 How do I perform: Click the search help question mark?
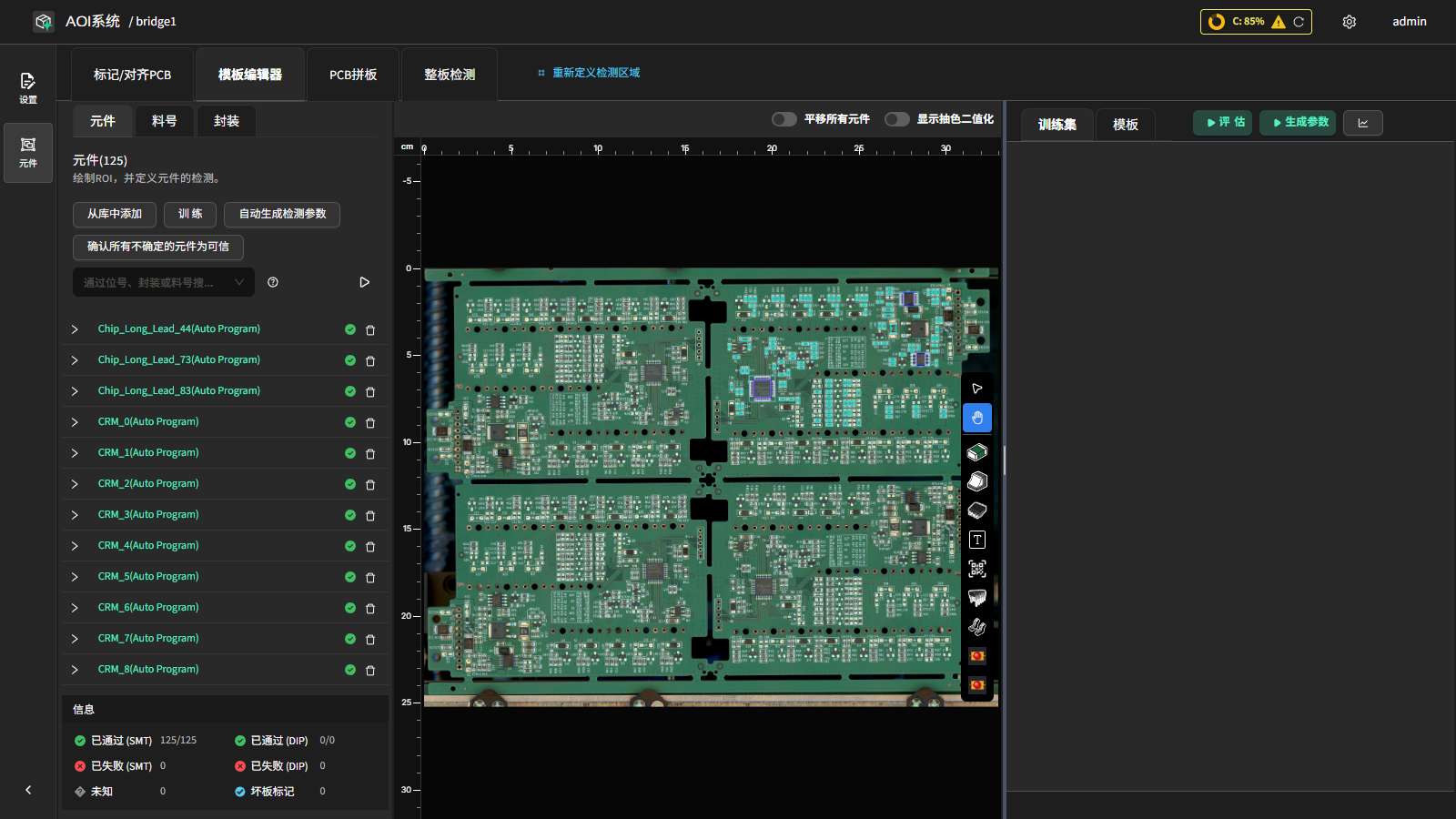point(273,282)
